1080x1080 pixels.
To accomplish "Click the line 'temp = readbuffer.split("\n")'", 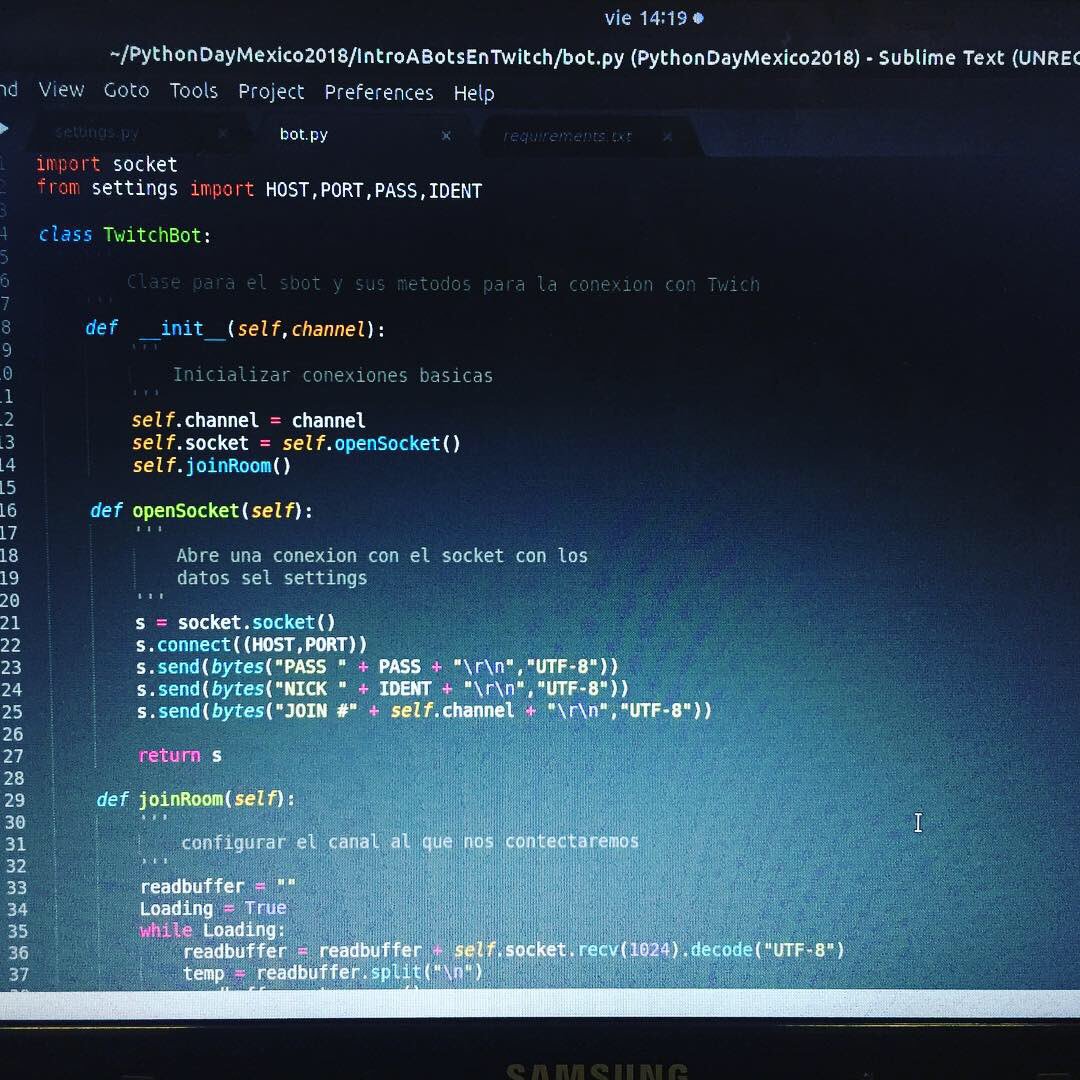I will (x=333, y=973).
